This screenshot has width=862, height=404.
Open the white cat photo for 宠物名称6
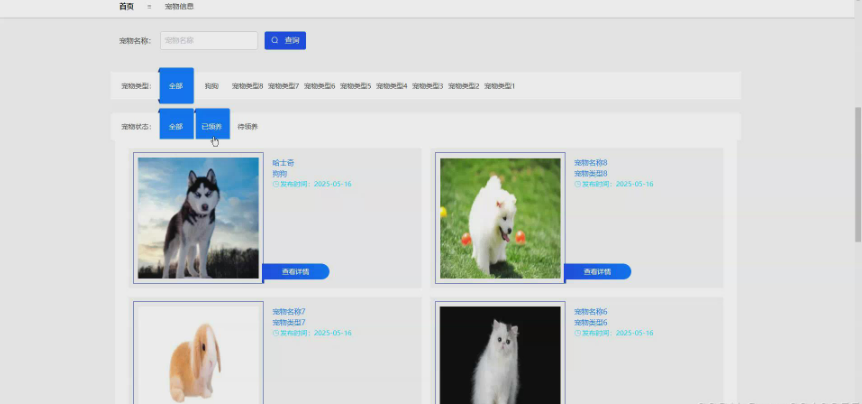click(x=500, y=353)
